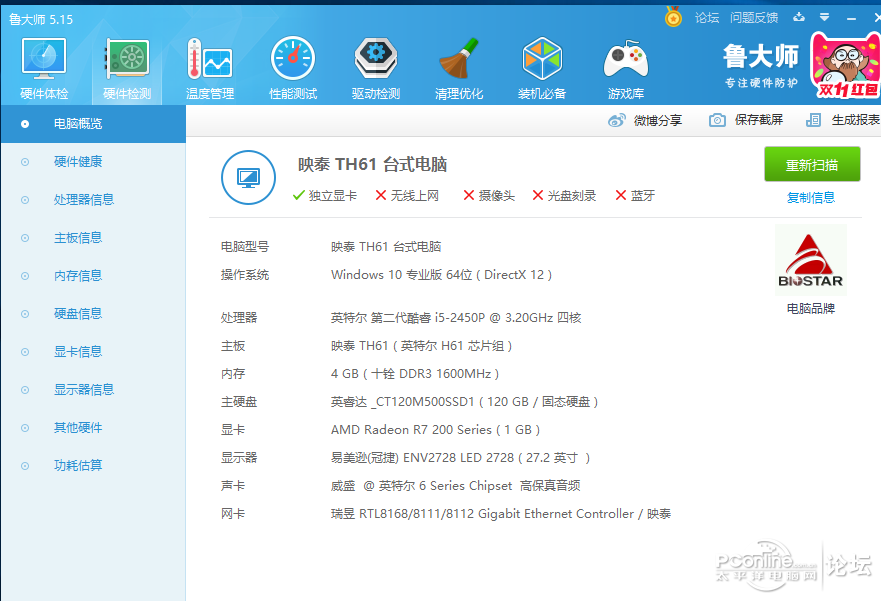Click the processor value 英特尔 第二代酷睿 i5-2450P
The width and height of the screenshot is (881, 601).
(x=408, y=318)
